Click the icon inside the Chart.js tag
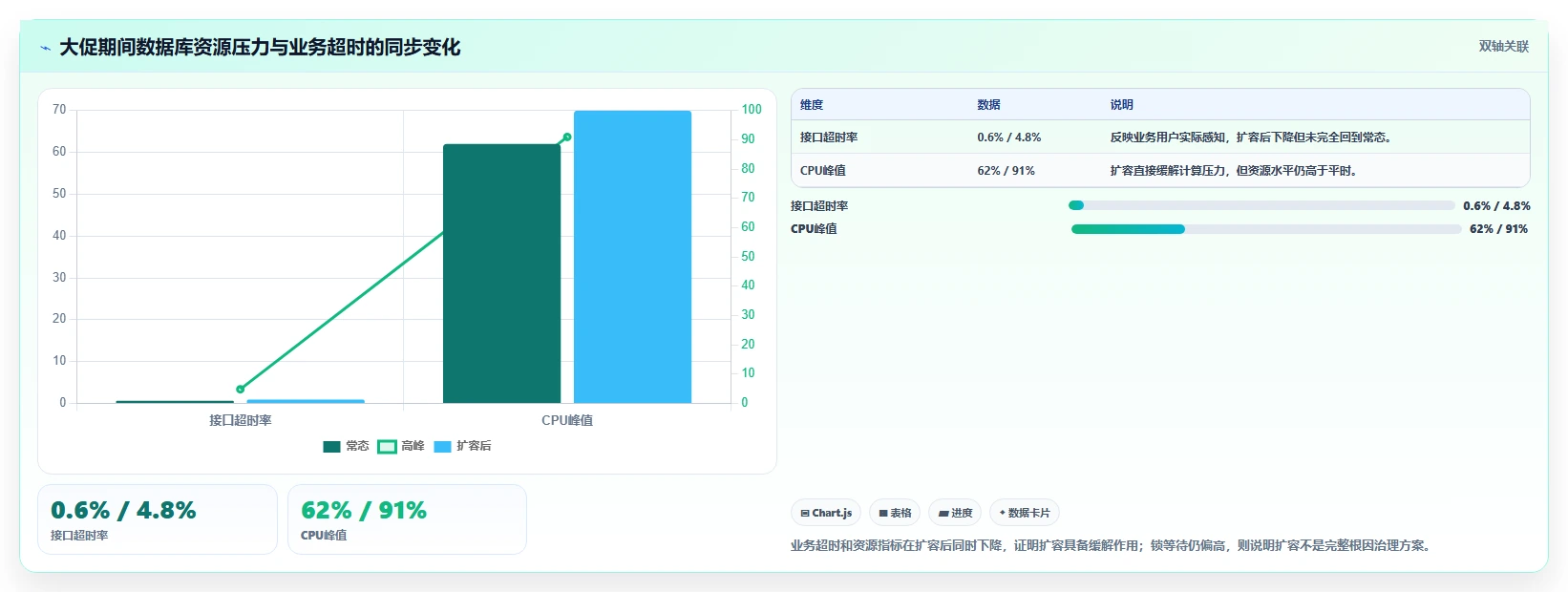 pyautogui.click(x=805, y=514)
